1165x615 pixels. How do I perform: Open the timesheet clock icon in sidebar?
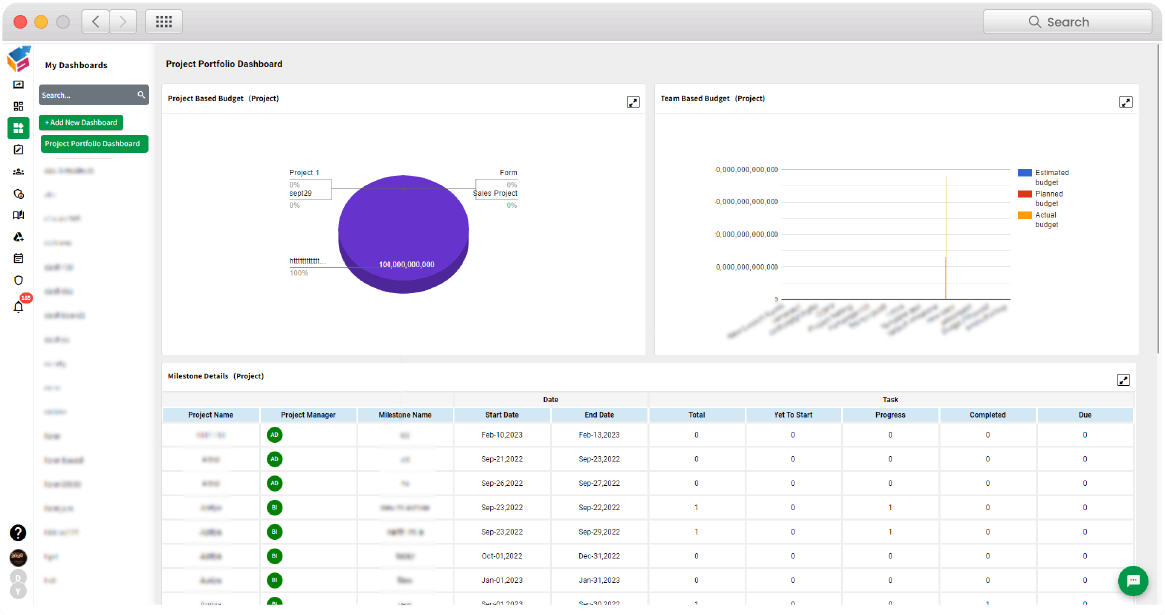(18, 193)
